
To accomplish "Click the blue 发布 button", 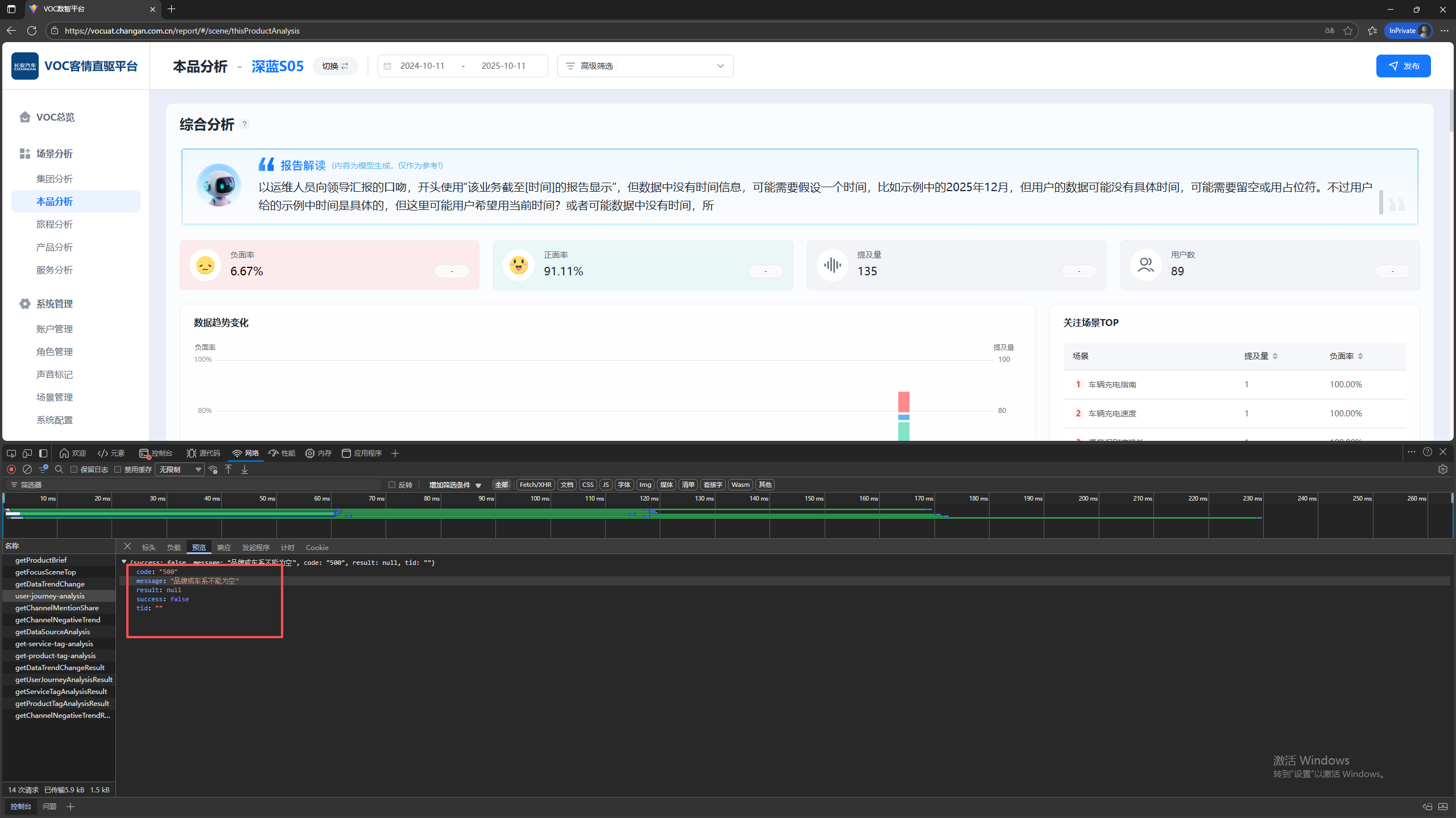I will [x=1403, y=66].
